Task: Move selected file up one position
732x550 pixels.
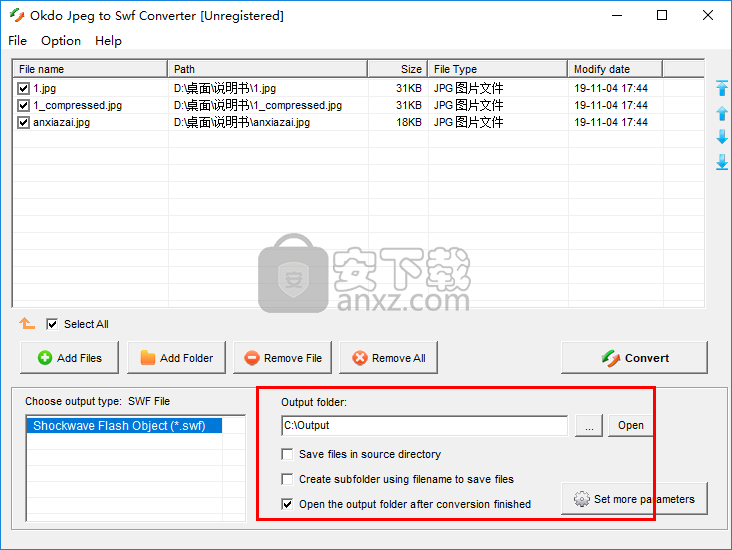Action: click(x=722, y=113)
